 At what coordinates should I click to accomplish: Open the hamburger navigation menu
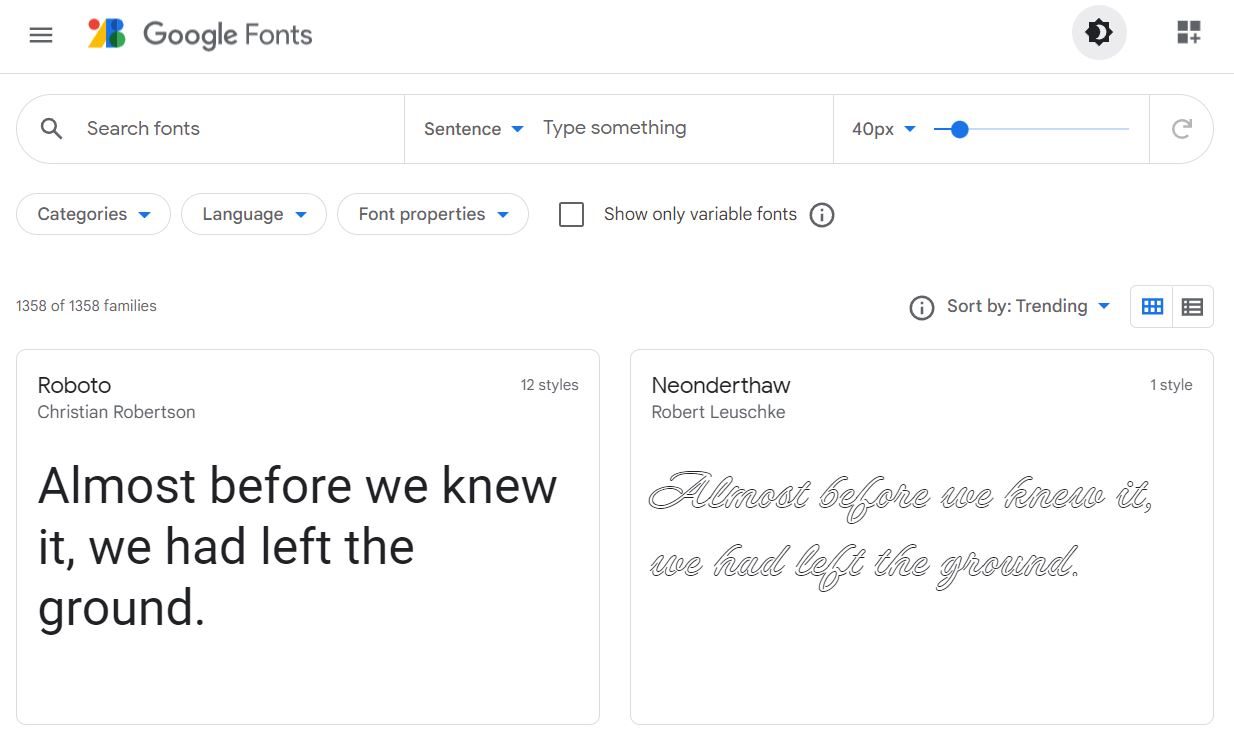(41, 35)
